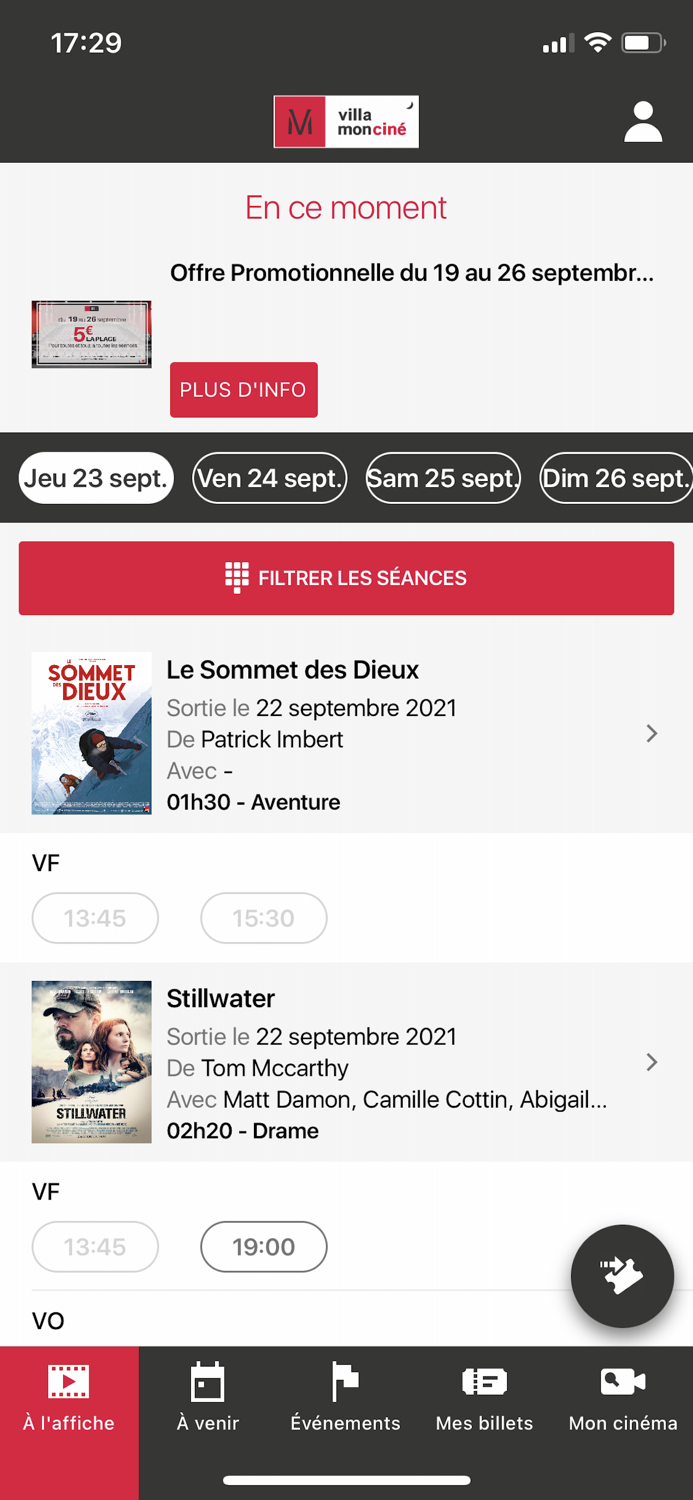Go to Mes billets tickets tab
The image size is (693, 1500).
click(x=485, y=1398)
